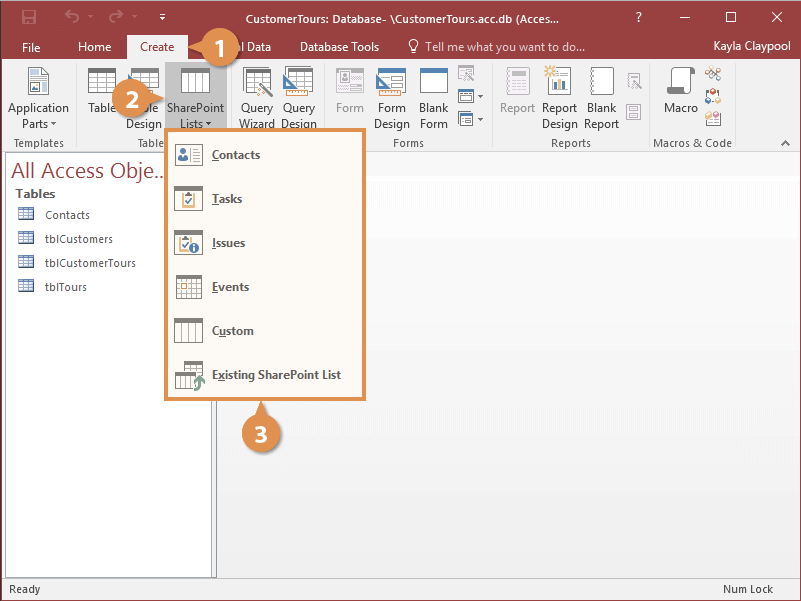
Task: Click the Custom list grid icon
Action: (x=189, y=331)
